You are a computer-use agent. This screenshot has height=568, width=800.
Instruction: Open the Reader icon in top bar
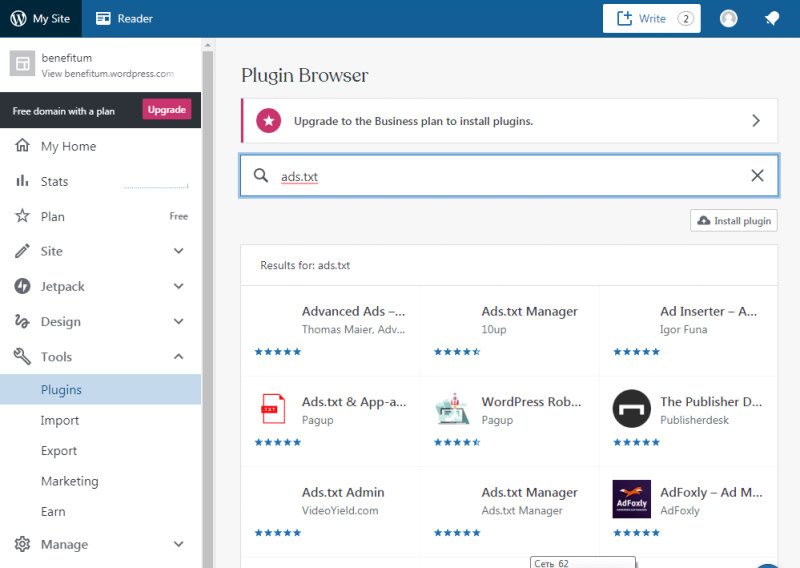point(103,18)
